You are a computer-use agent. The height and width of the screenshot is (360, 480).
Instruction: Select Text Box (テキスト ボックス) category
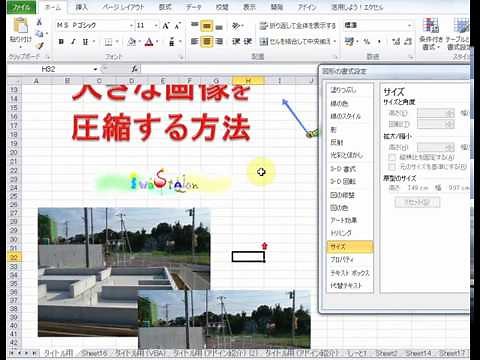pos(350,273)
